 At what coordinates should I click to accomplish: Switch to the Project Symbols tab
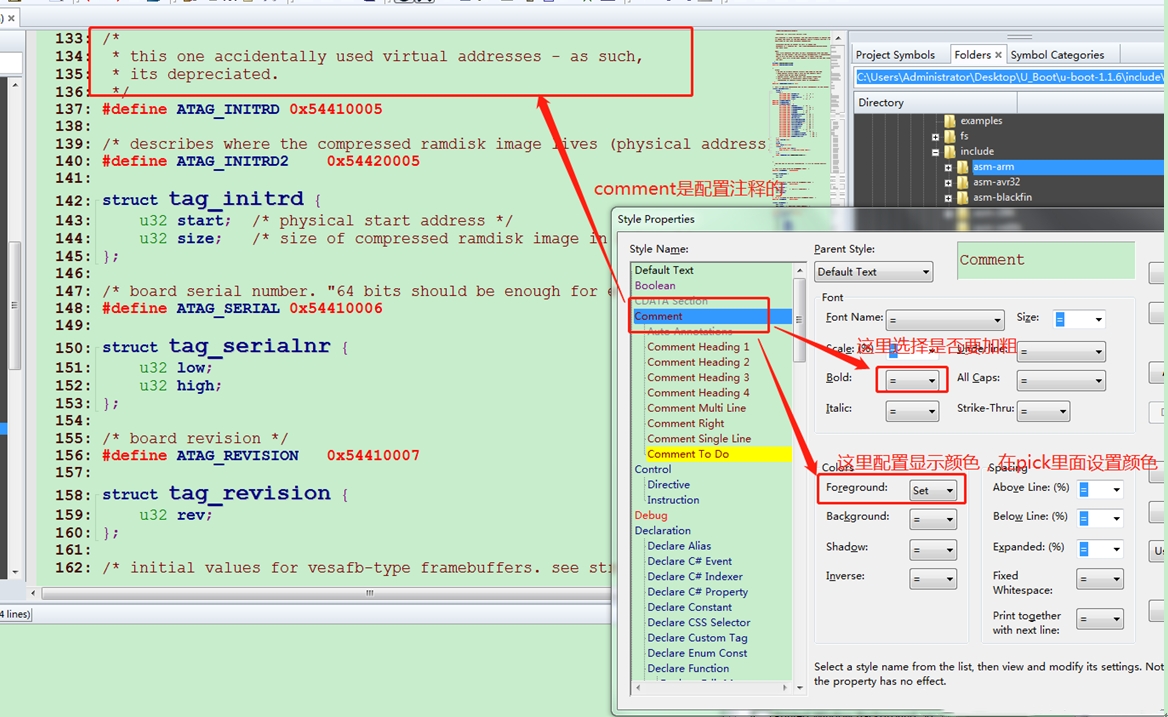895,55
